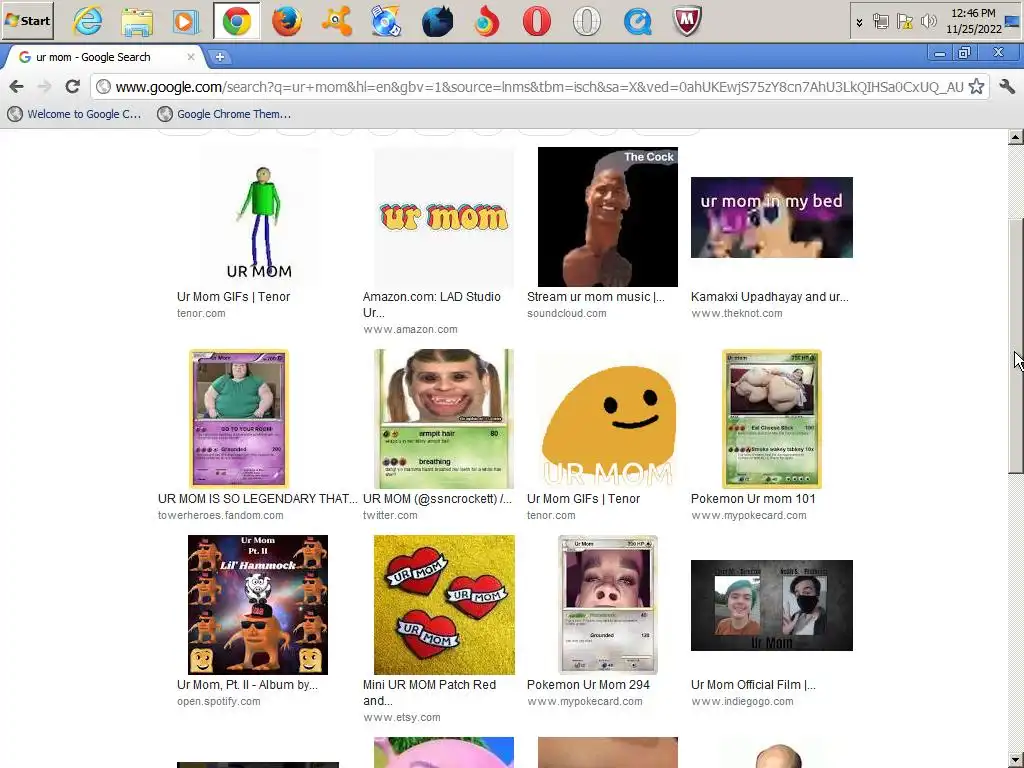Screen dimensions: 1024x768
Task: Open 'Stream ur mom music |...' link
Action: point(596,296)
